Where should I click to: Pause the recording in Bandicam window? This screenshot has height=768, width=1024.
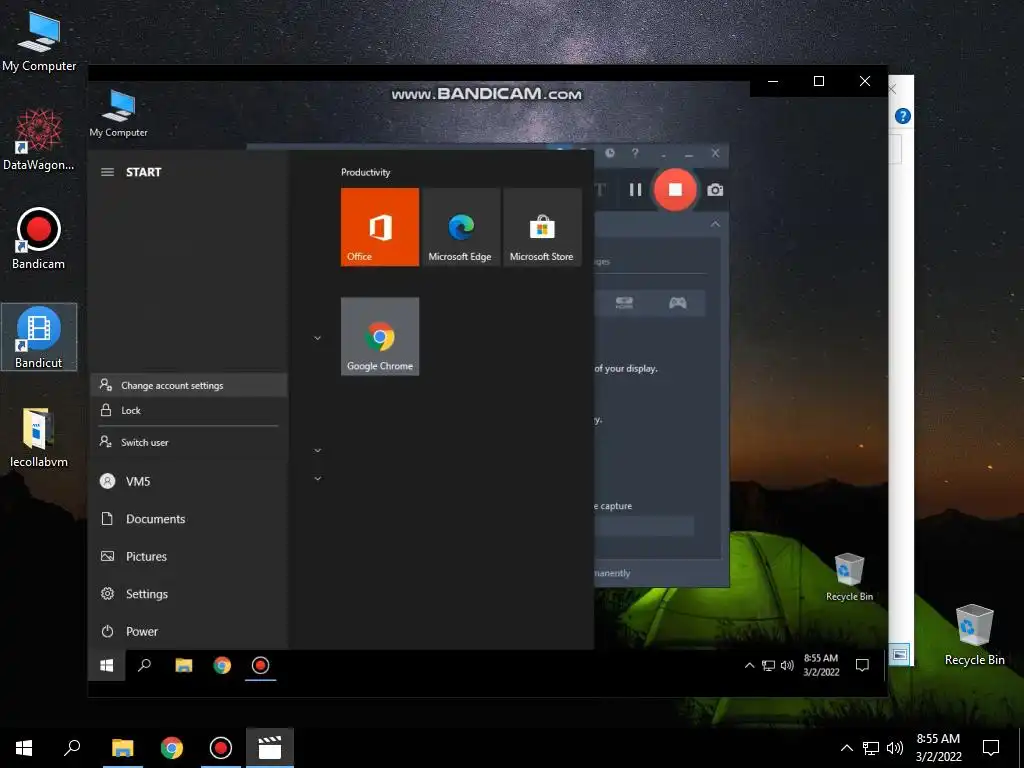coord(635,189)
